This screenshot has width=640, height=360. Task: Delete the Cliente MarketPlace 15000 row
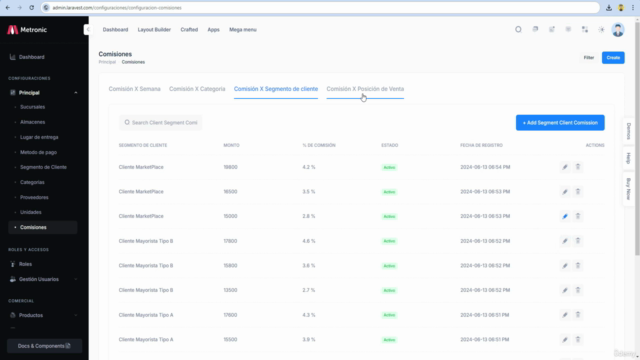(578, 216)
